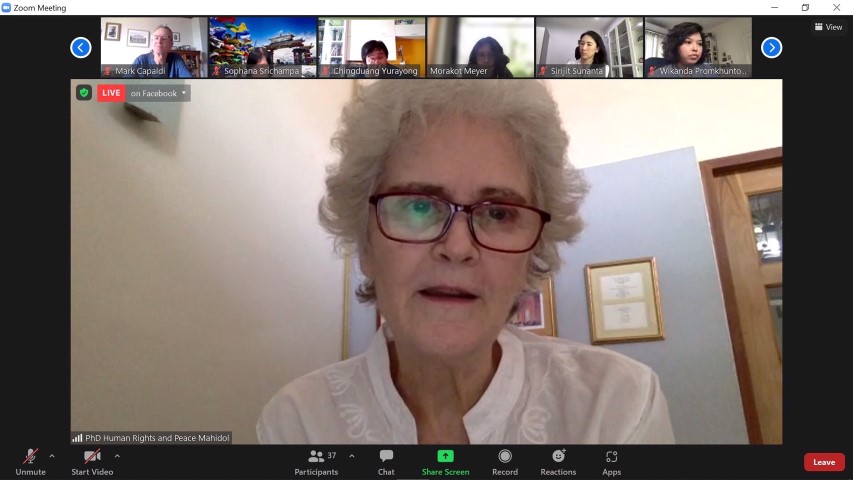Screen dimensions: 853x480
Task: Open the Apps panel
Action: coord(611,462)
